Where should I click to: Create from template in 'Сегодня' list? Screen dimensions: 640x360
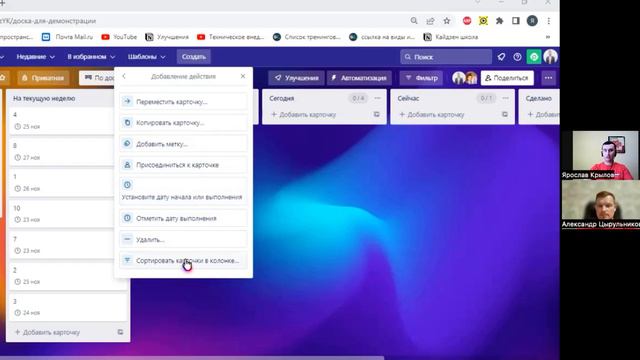[376, 114]
